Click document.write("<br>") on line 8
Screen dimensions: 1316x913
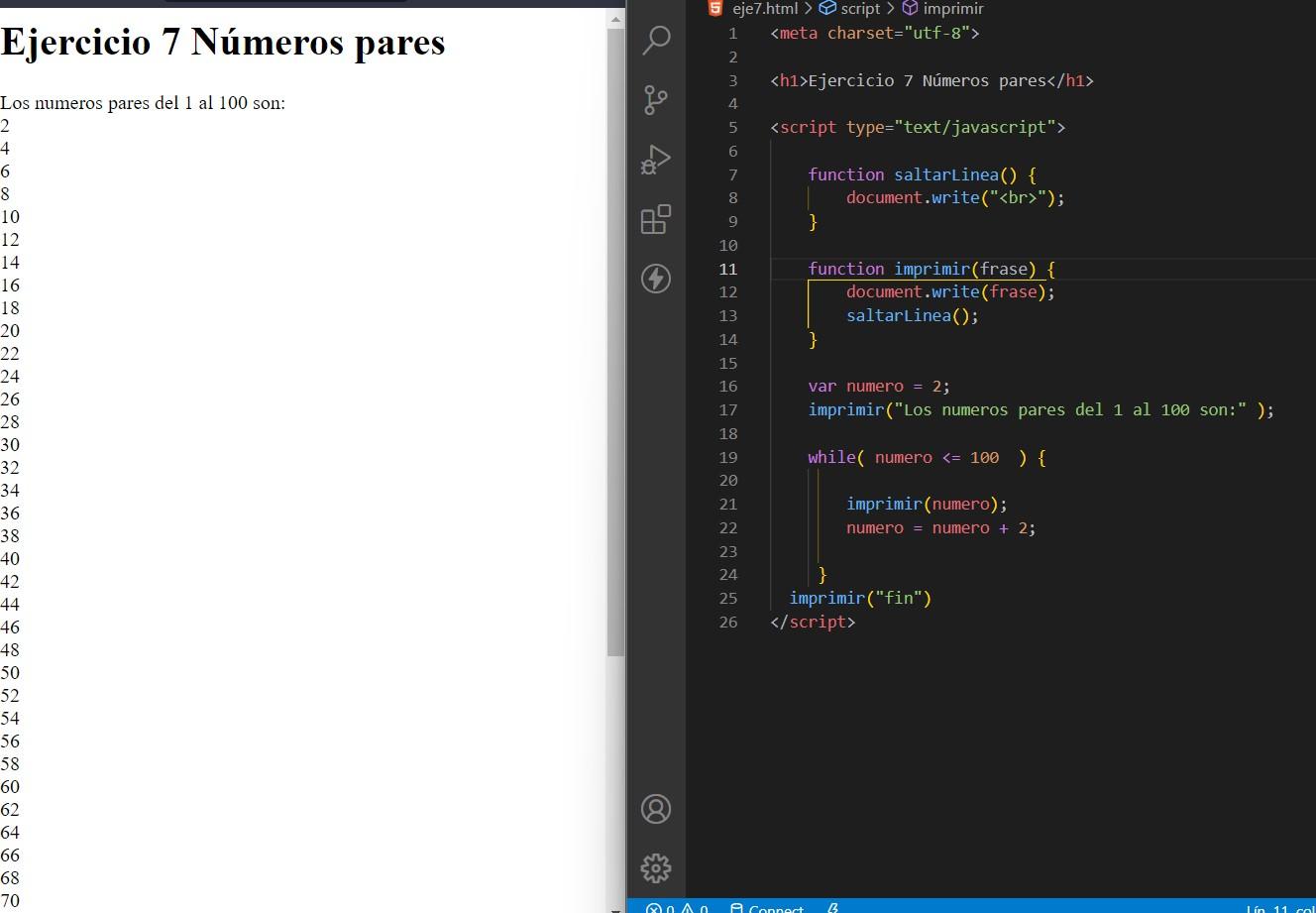point(955,197)
